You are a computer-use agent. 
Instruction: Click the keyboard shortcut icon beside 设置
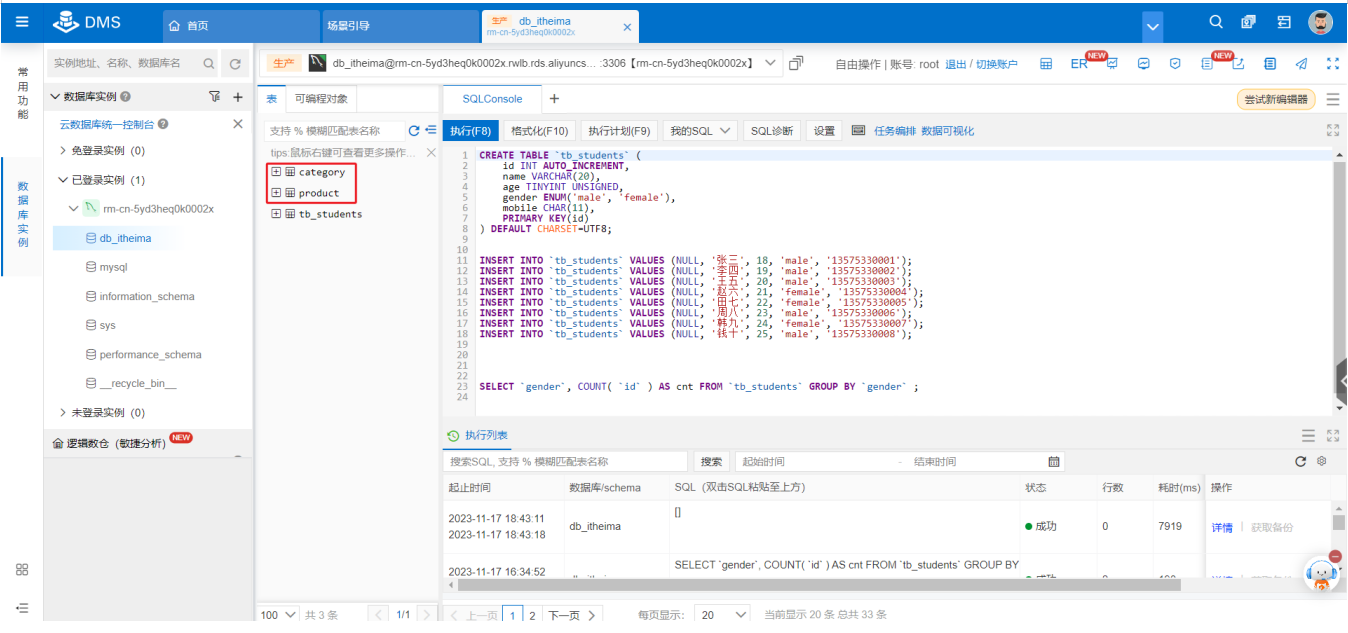858,131
